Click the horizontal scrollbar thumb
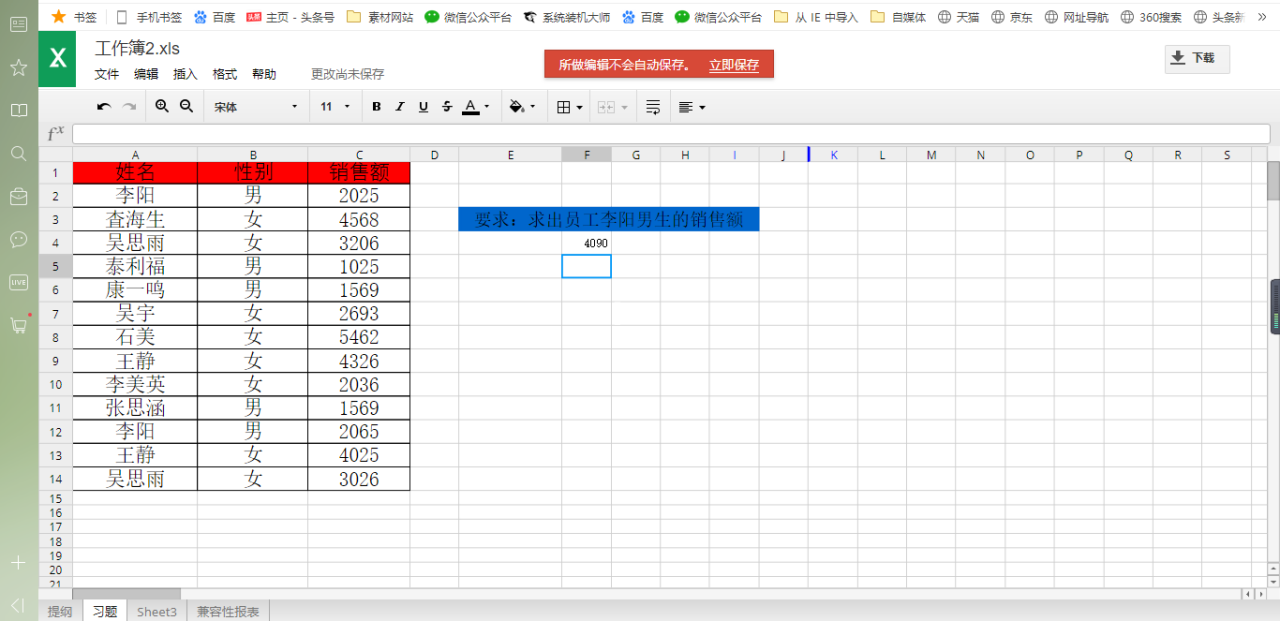The width and height of the screenshot is (1280, 621). pos(126,594)
